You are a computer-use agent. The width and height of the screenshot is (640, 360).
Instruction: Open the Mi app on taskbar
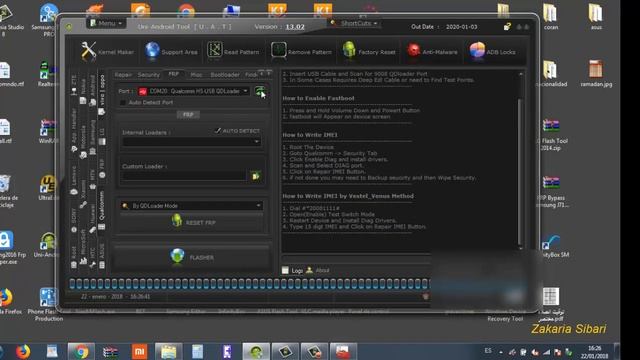(x=139, y=351)
